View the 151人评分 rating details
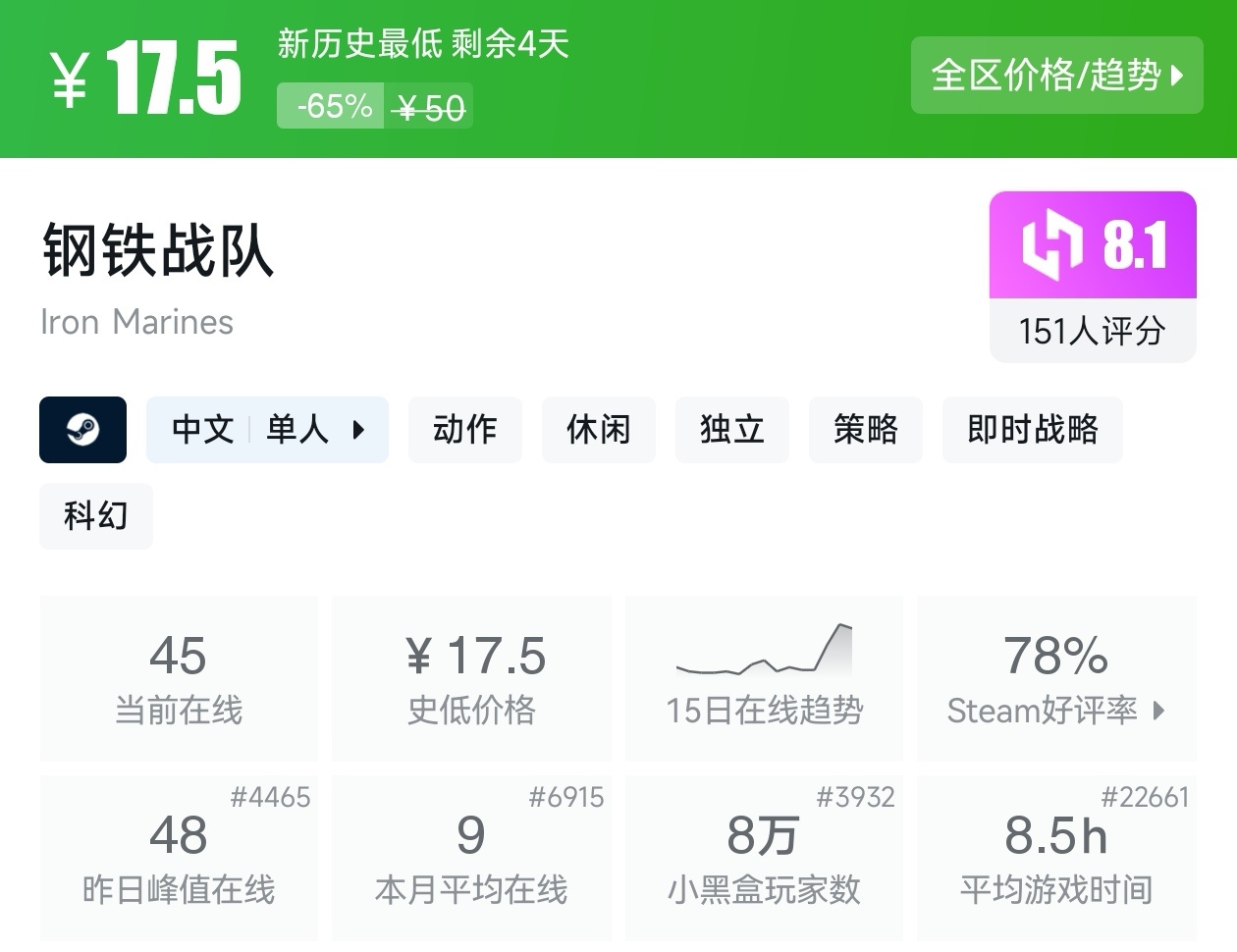The width and height of the screenshot is (1237, 952). click(x=1092, y=333)
